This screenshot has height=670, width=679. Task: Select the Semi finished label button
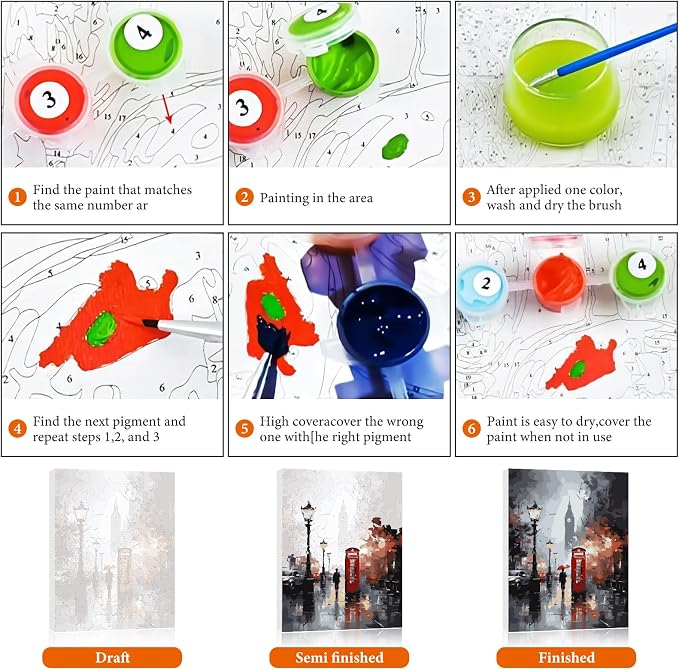(x=339, y=657)
